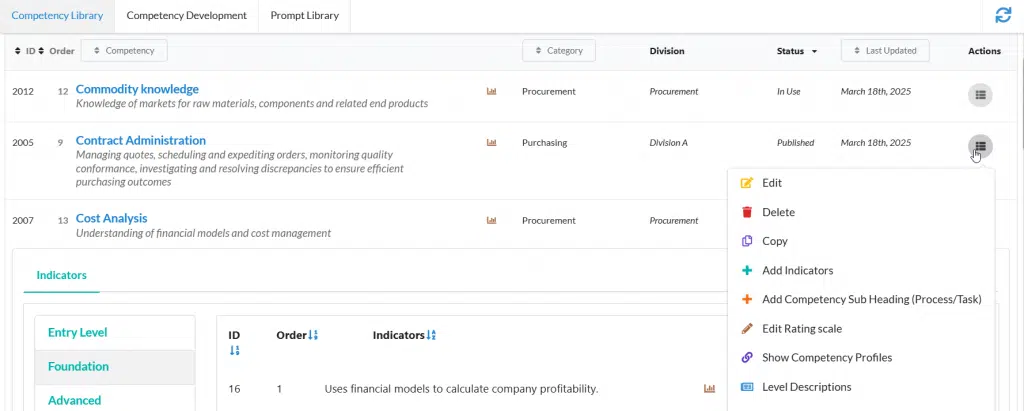The width and height of the screenshot is (1024, 411).
Task: Open actions menu for Commodity knowledge row
Action: point(980,94)
